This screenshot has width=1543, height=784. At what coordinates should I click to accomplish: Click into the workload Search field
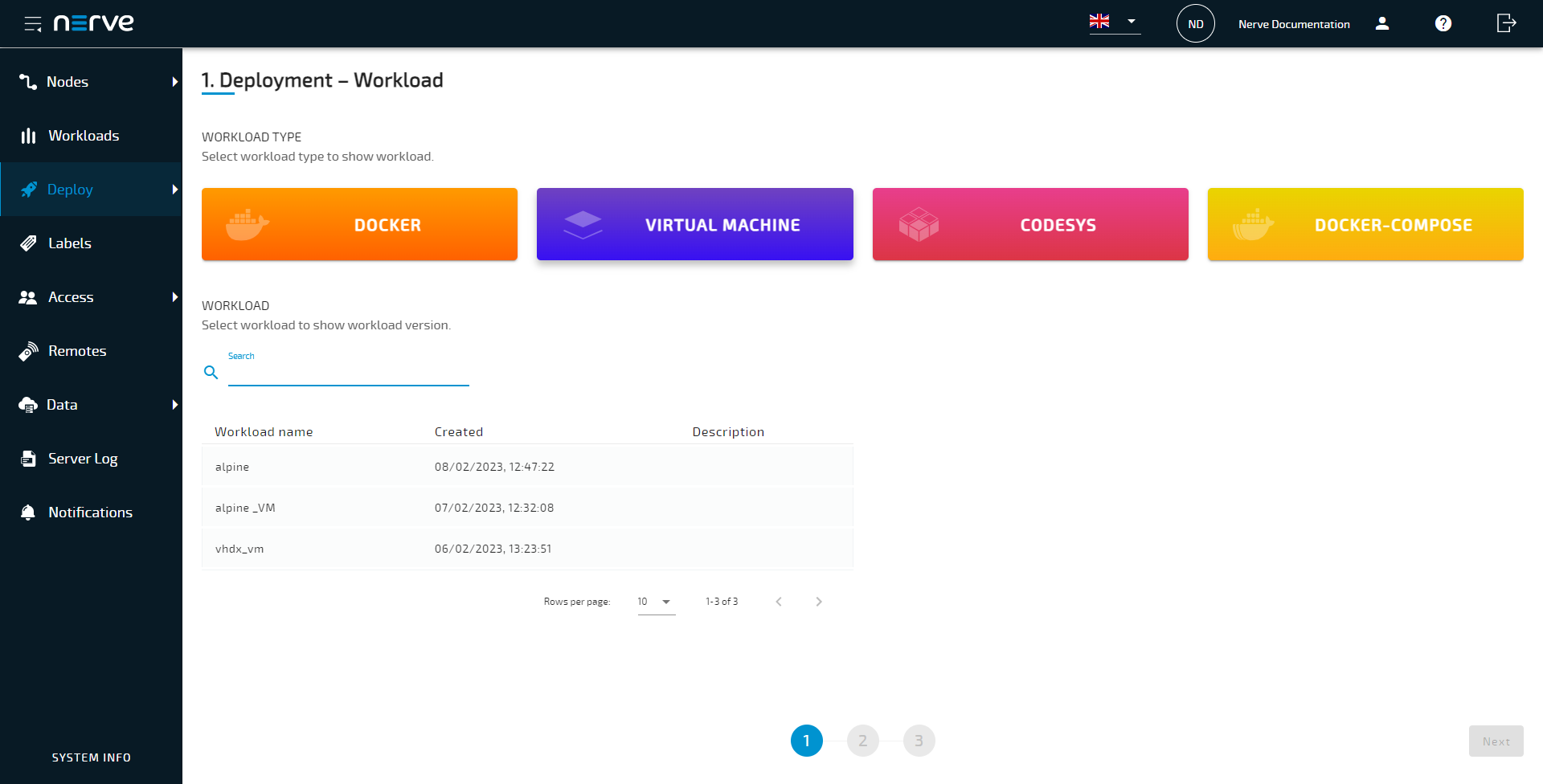pos(348,373)
